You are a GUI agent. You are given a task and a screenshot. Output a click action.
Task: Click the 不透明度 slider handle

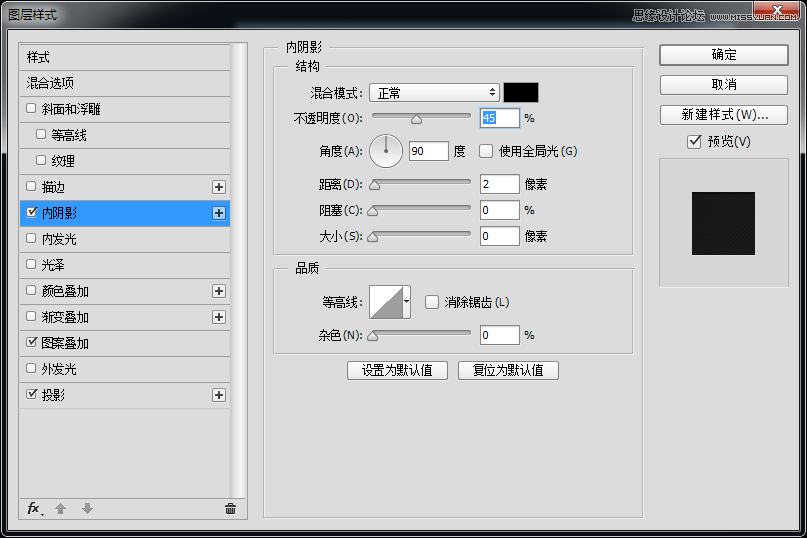pyautogui.click(x=416, y=119)
